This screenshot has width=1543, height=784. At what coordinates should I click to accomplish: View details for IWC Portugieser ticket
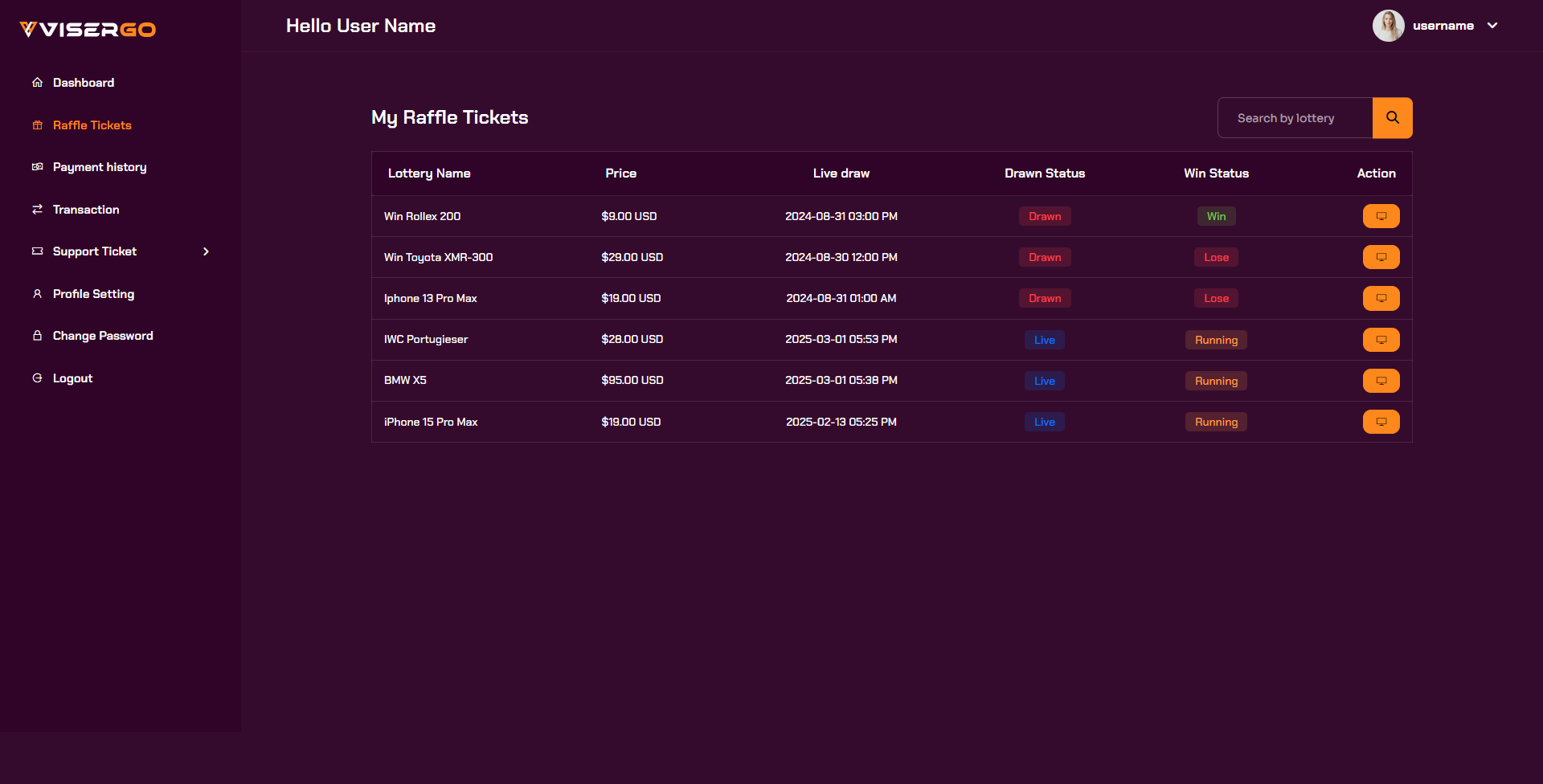pos(1381,340)
